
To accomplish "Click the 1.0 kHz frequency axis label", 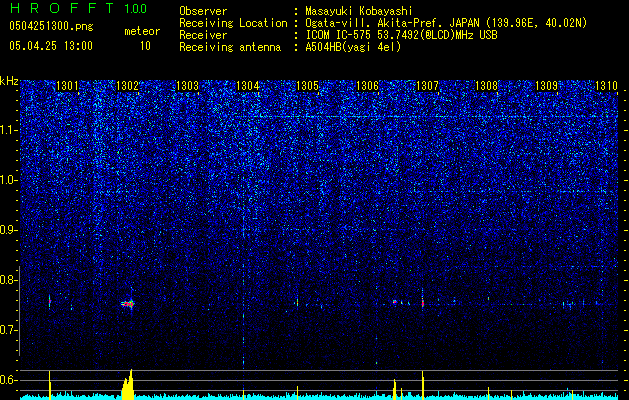I will (8, 180).
